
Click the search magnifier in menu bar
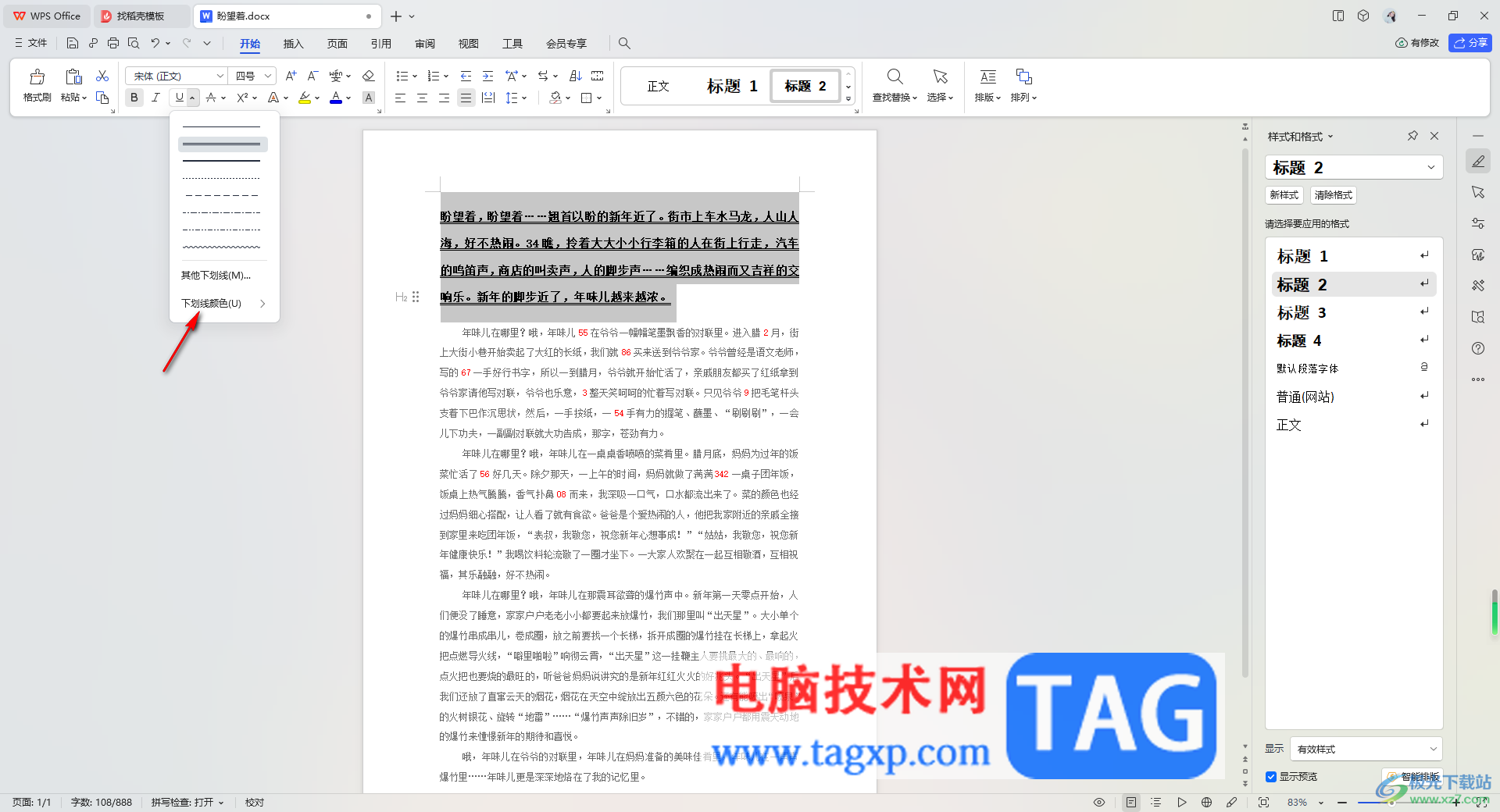624,43
